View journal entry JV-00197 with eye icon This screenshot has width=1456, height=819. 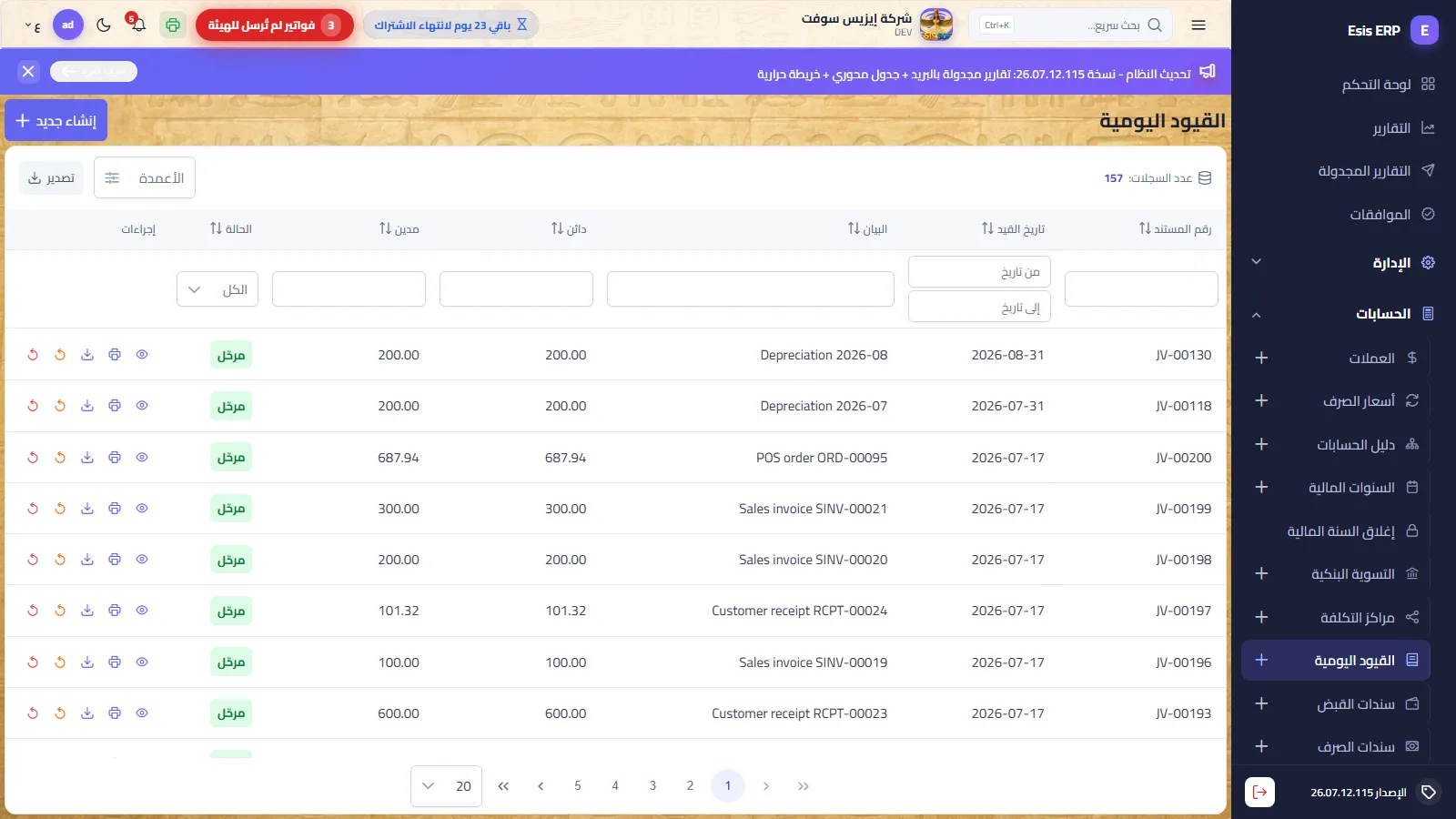142,611
